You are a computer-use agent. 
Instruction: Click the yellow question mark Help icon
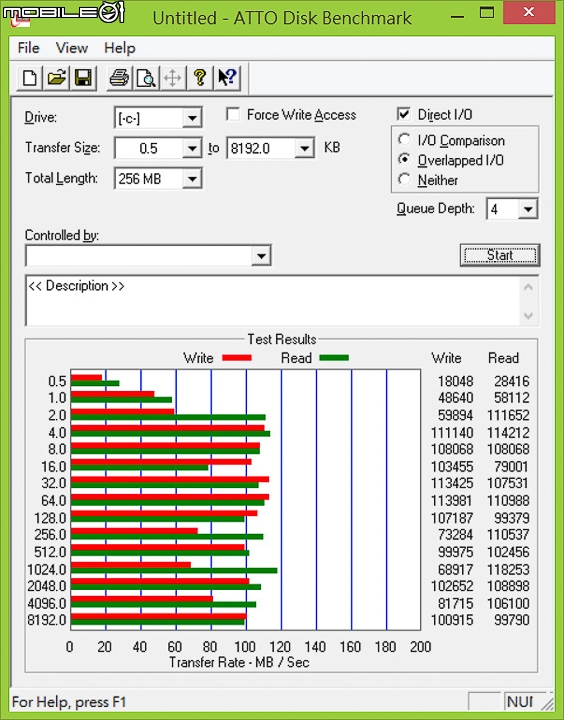200,78
